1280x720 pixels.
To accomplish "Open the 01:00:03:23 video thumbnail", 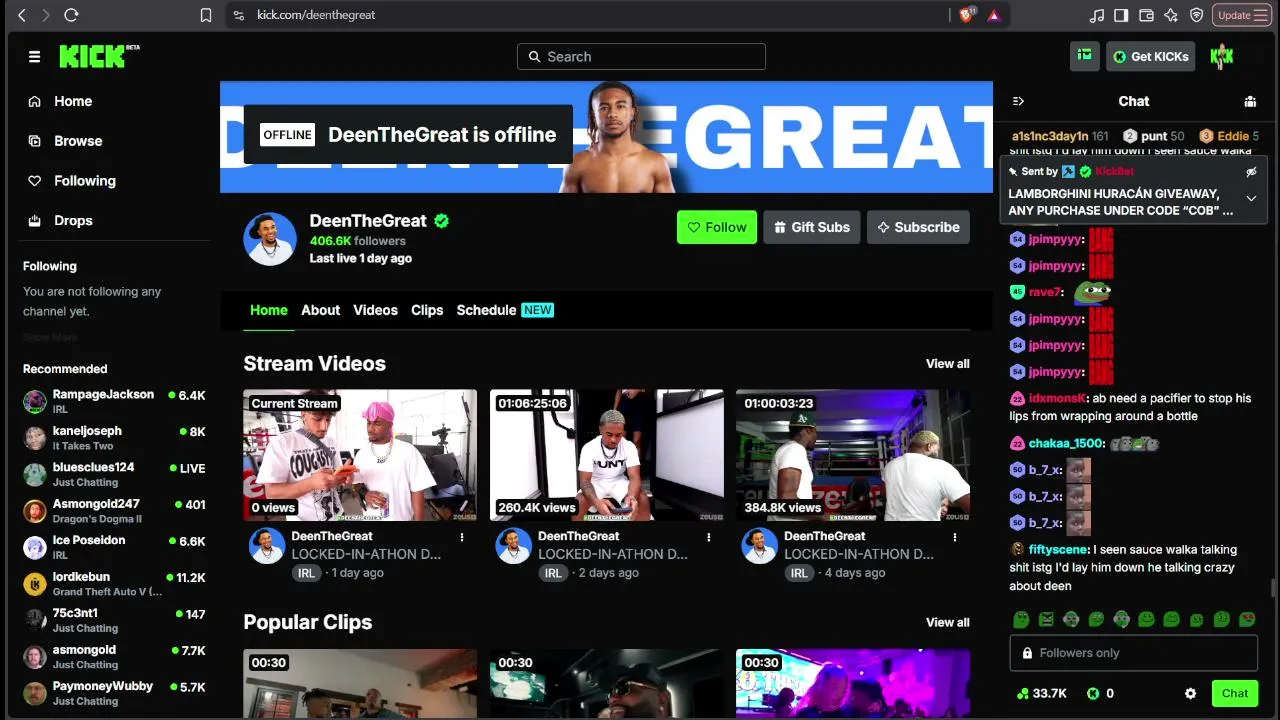I will 853,455.
